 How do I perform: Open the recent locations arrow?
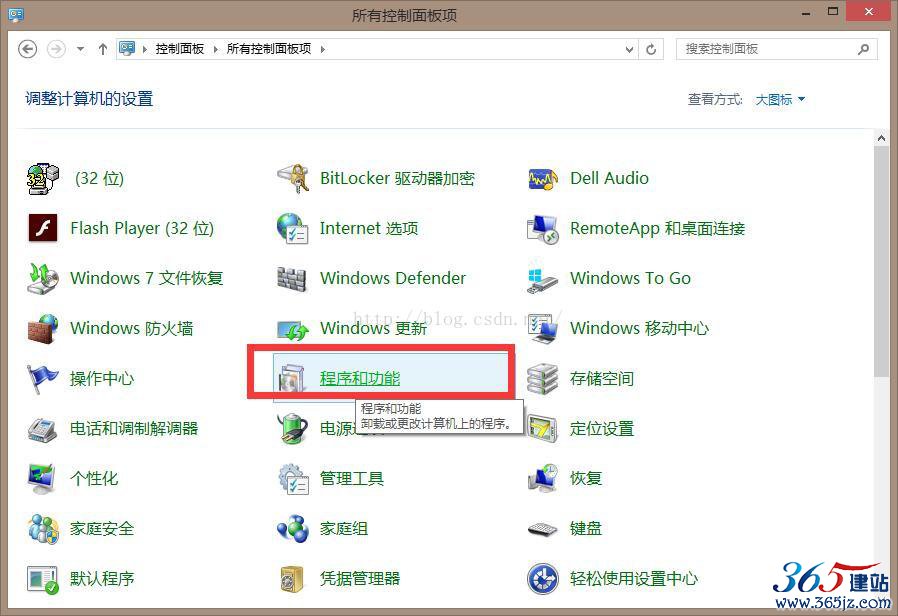point(81,49)
